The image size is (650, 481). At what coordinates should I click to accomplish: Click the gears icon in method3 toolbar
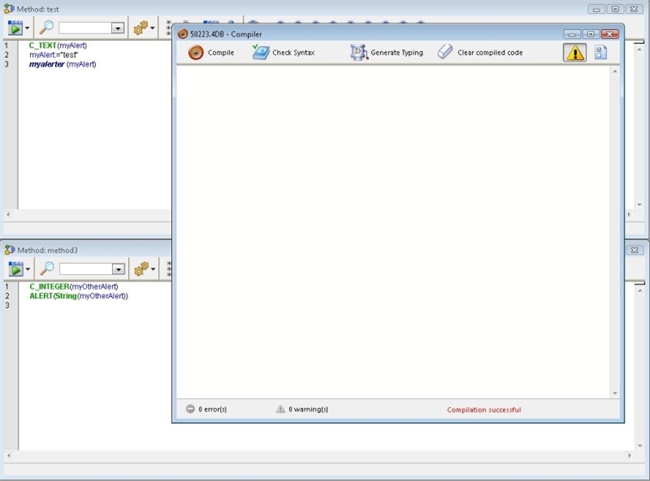tap(141, 269)
